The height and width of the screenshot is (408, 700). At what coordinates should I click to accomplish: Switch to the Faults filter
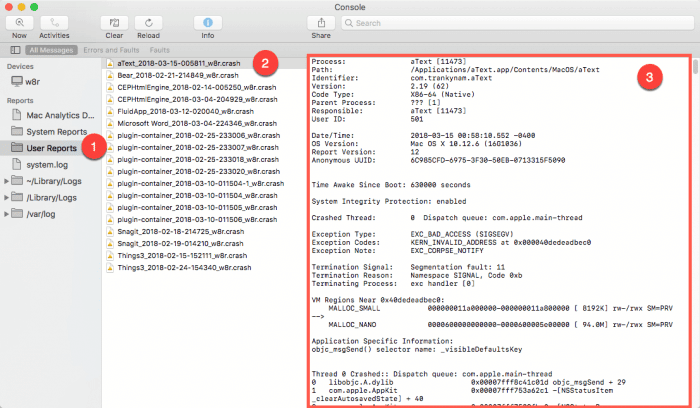159,50
